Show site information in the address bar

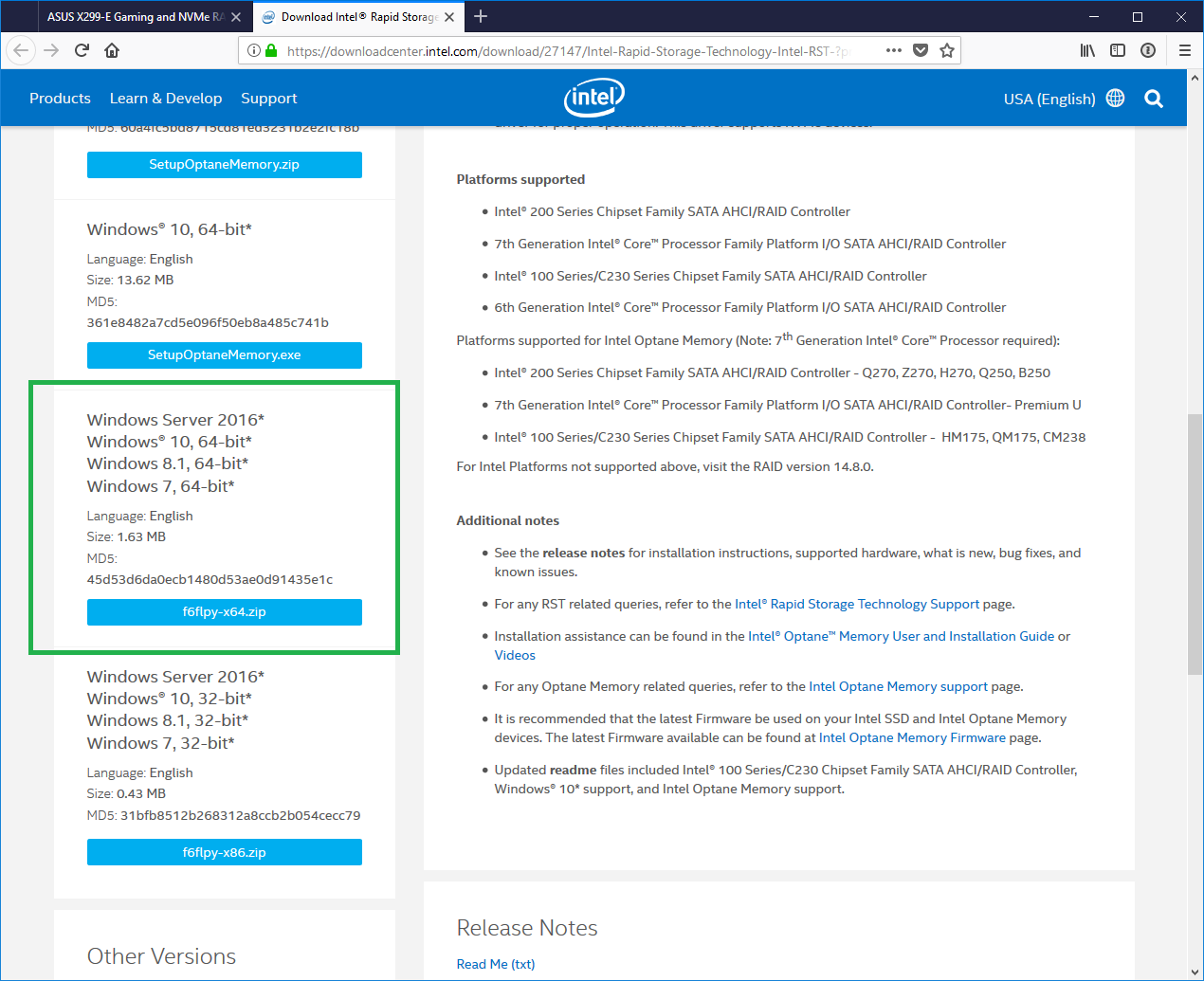pos(254,50)
